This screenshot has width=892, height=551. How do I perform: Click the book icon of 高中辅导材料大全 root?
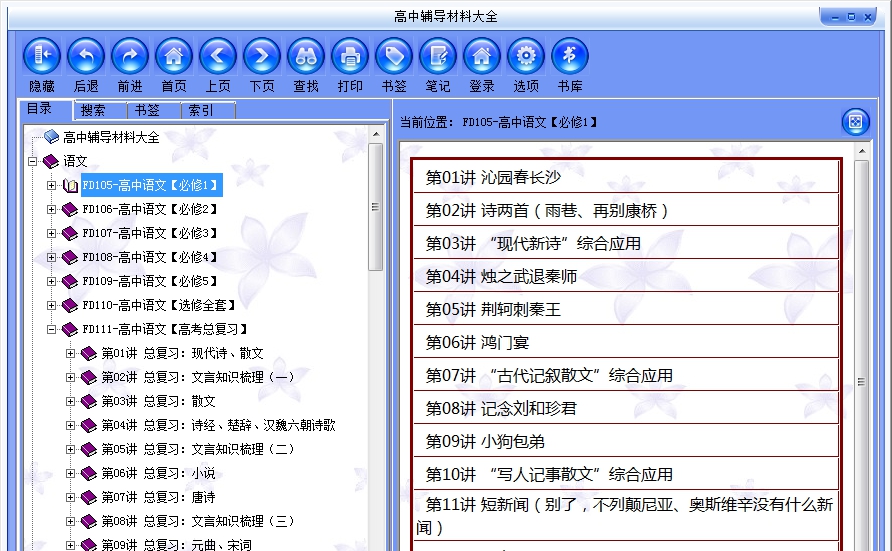[51, 136]
